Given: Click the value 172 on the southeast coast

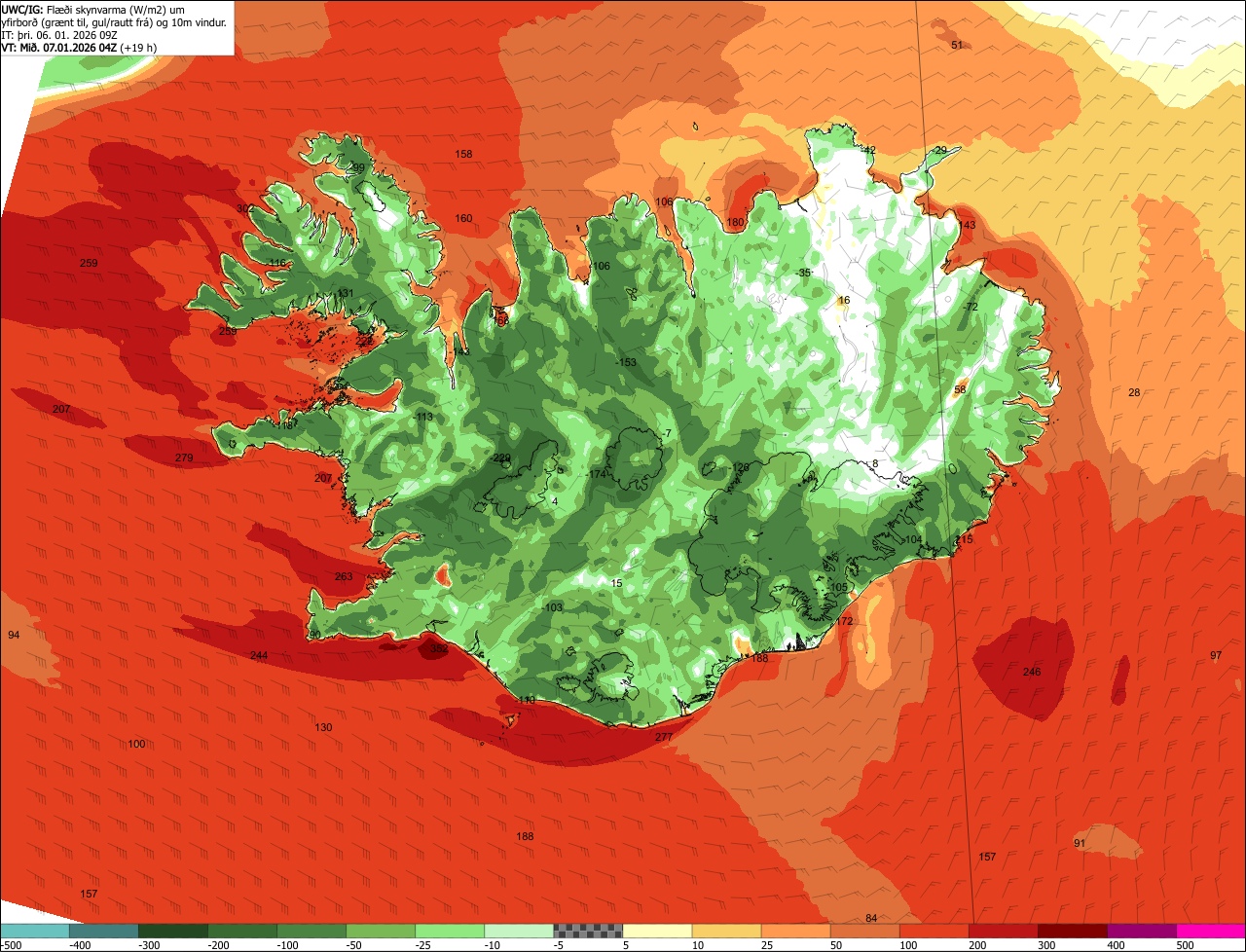Looking at the screenshot, I should (844, 622).
